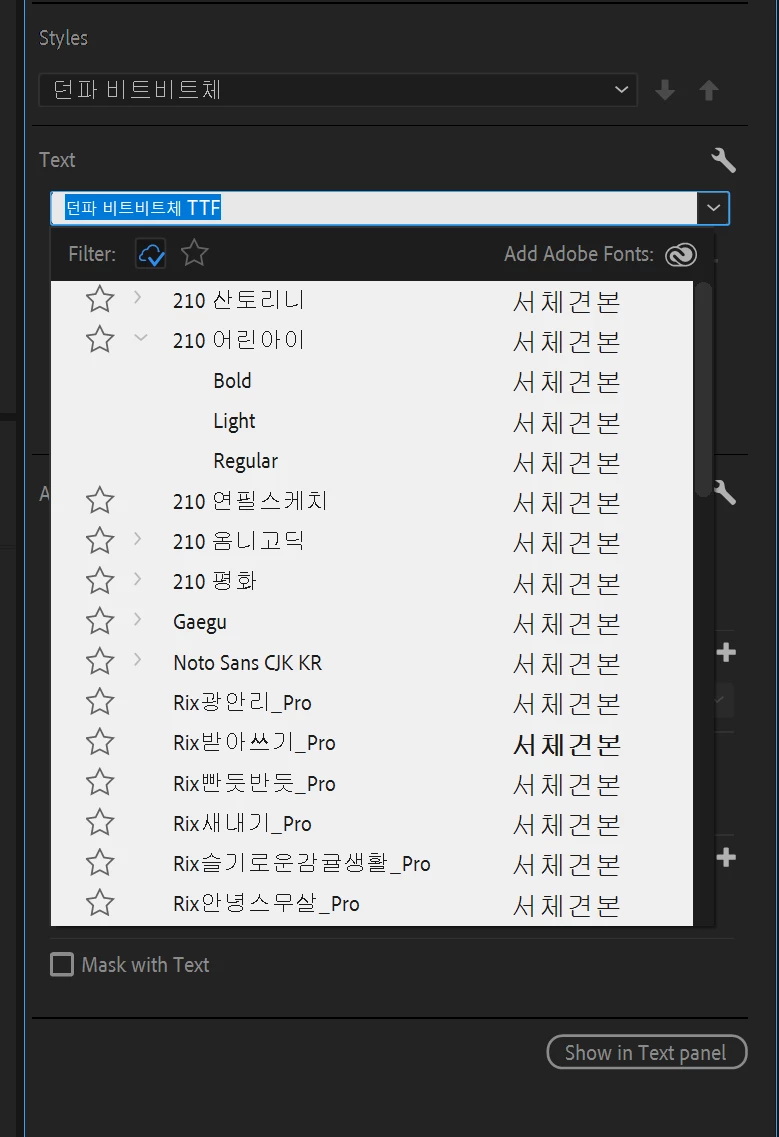Viewport: 779px width, 1137px height.
Task: Enable the Mask with Text checkbox
Action: [x=62, y=964]
